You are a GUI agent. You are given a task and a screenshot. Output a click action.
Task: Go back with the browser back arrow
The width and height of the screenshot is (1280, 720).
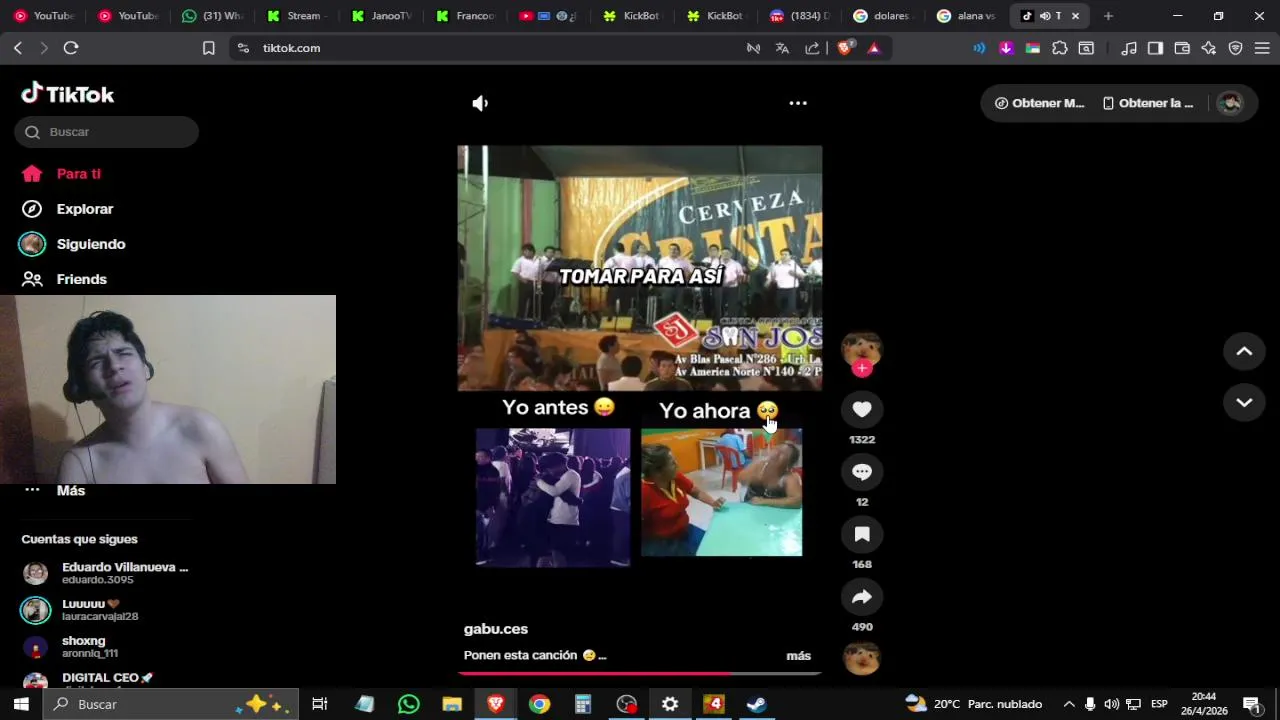click(18, 48)
